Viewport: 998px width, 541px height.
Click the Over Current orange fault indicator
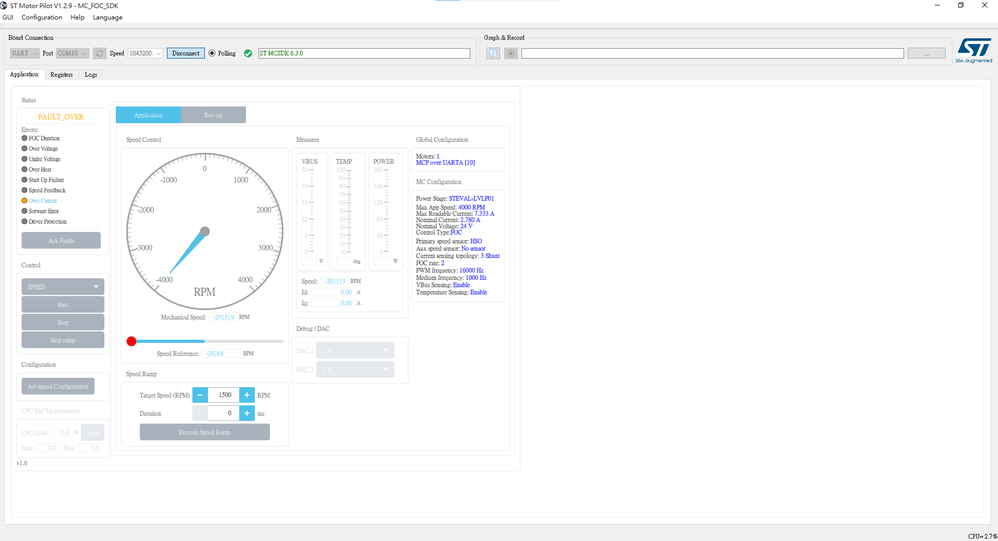tap(25, 200)
